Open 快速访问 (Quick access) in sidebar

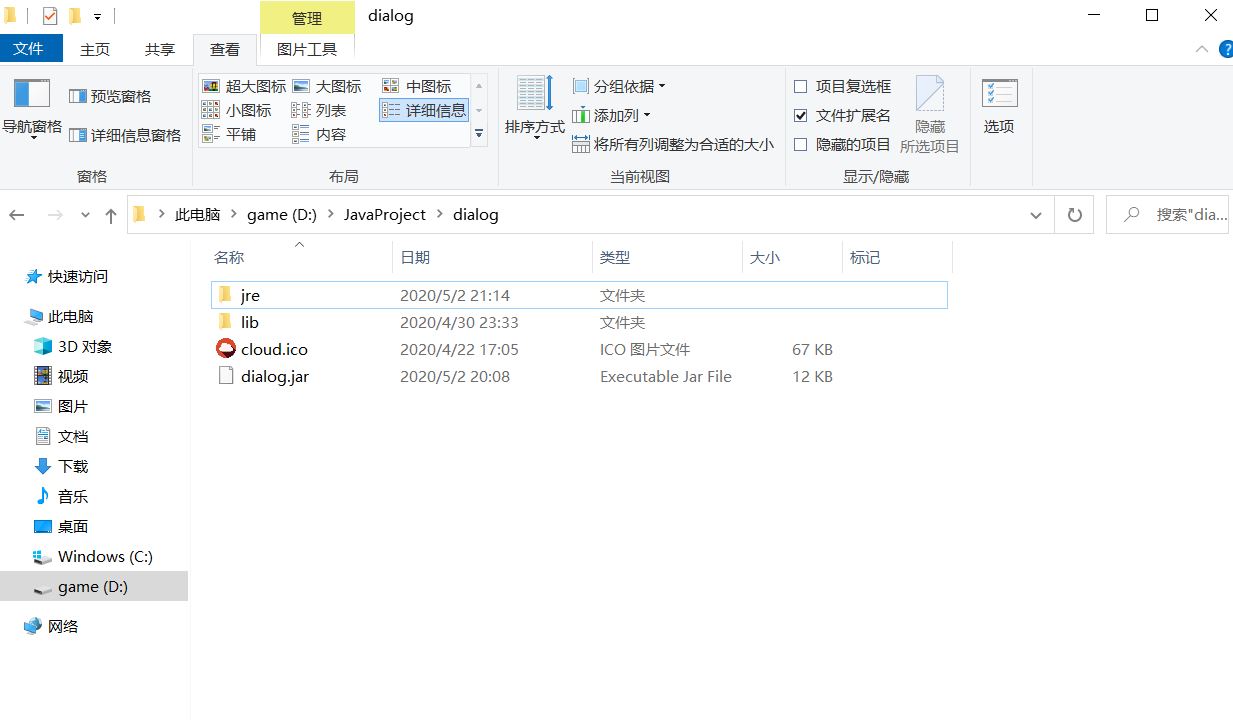click(x=67, y=276)
